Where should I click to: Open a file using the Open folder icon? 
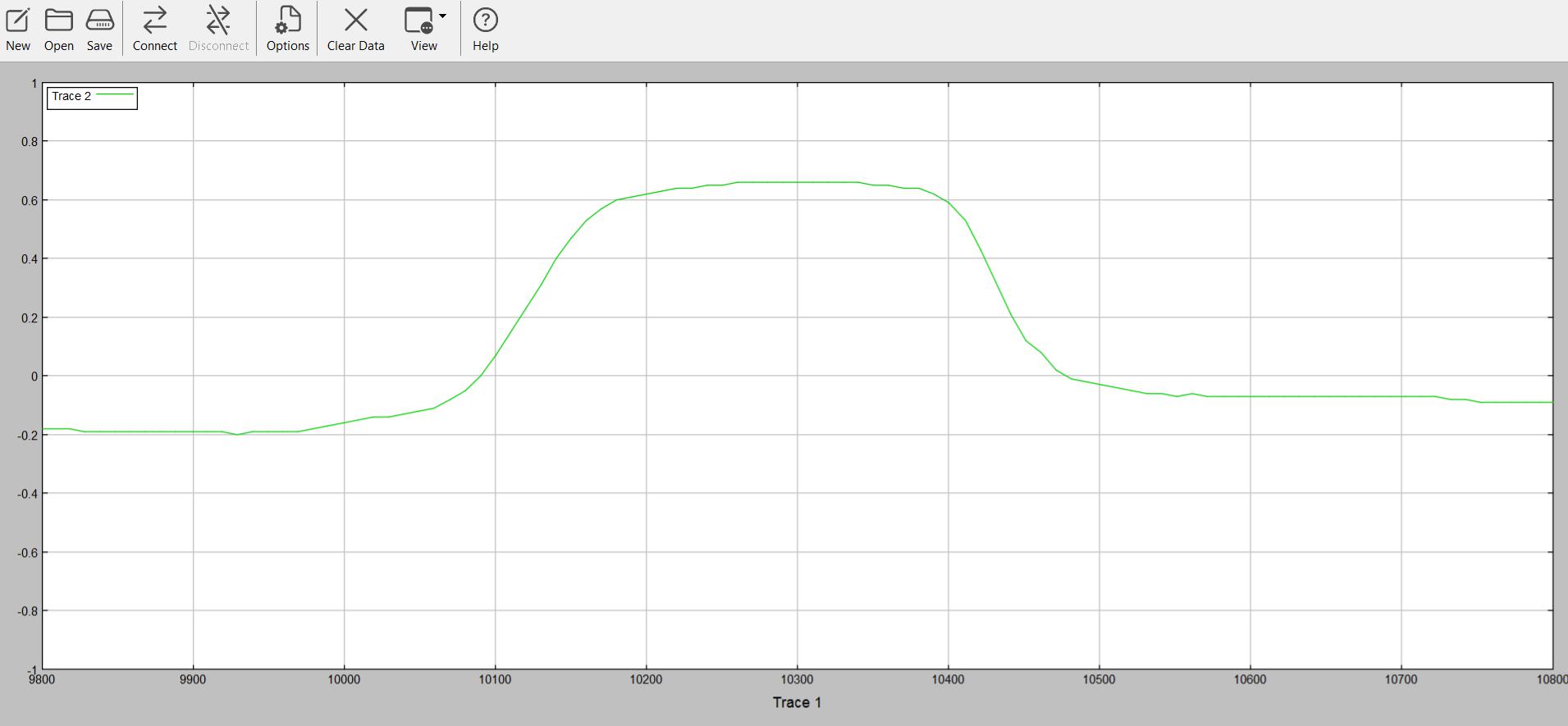pos(58,21)
